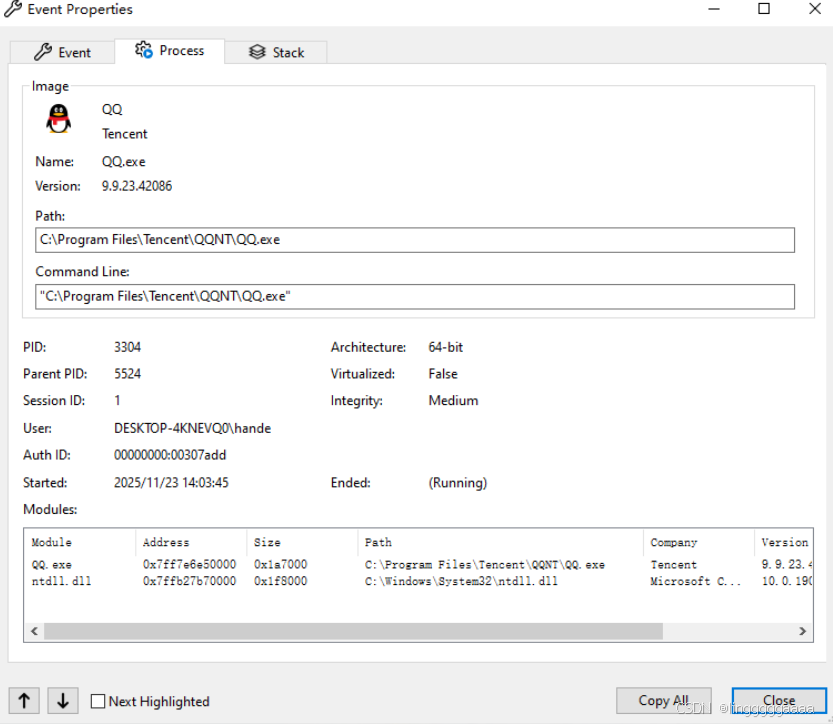
Task: Click the version value 9.9.23.42086
Action: (x=137, y=186)
